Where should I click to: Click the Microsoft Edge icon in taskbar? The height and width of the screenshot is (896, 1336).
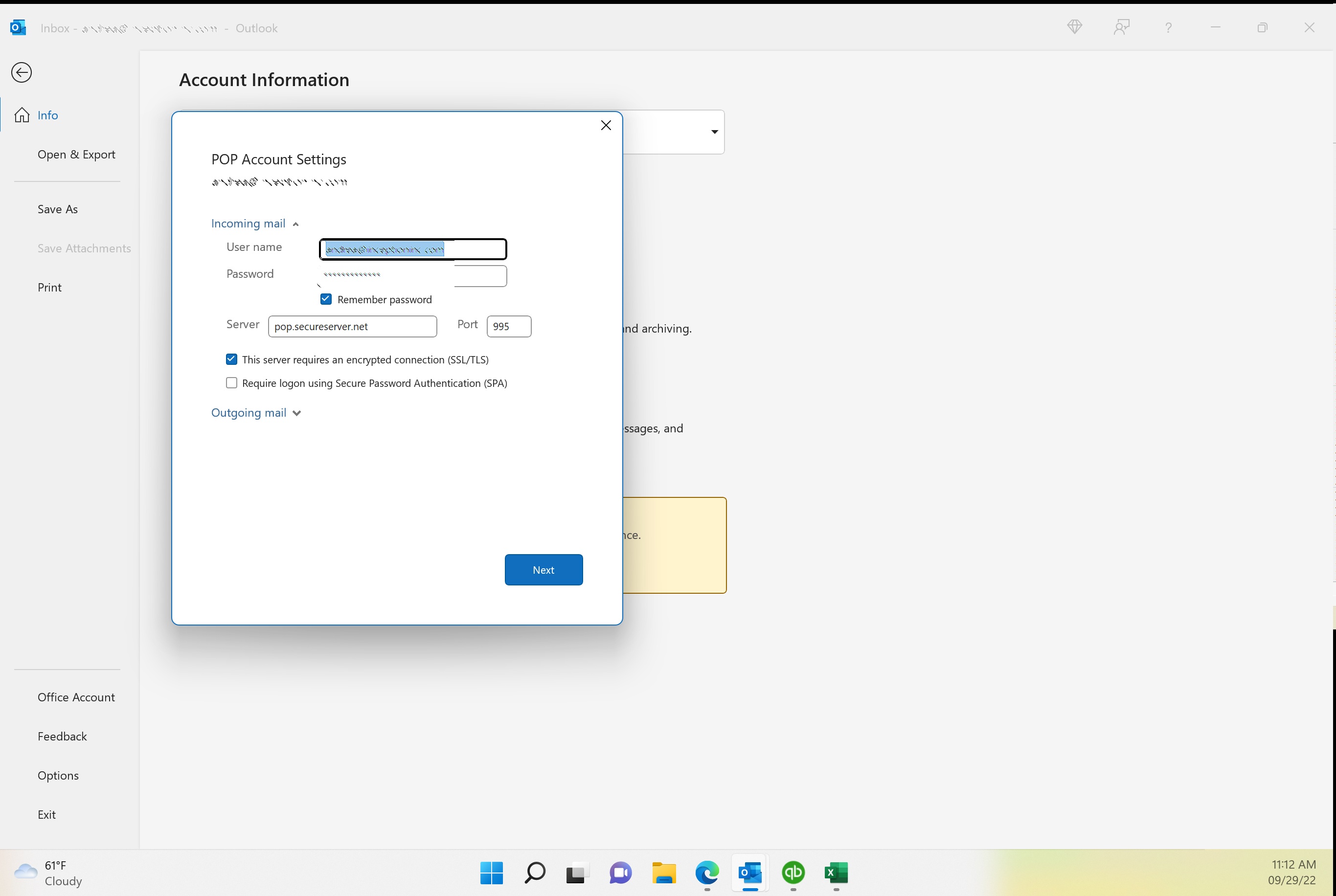[707, 872]
